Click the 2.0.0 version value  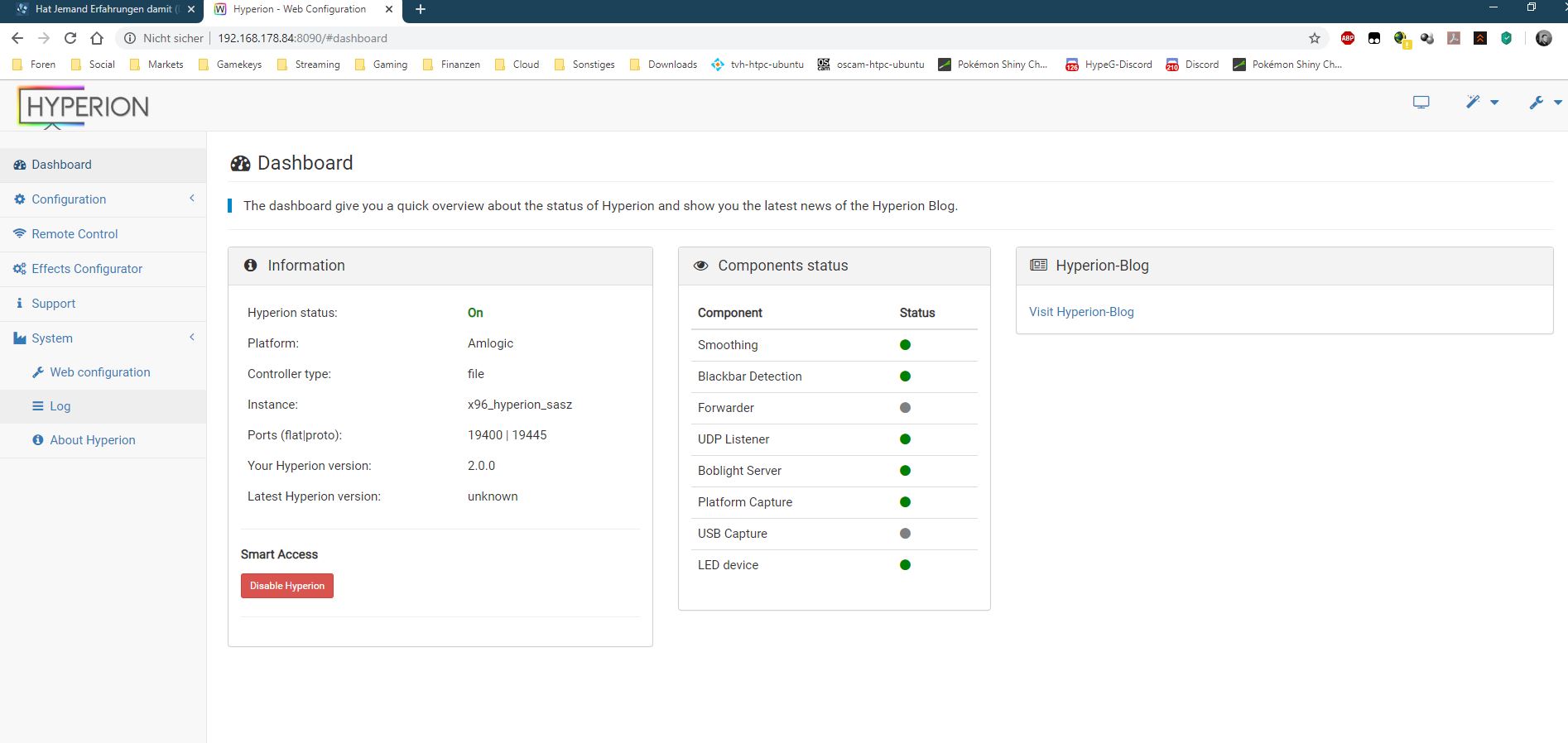tap(481, 466)
